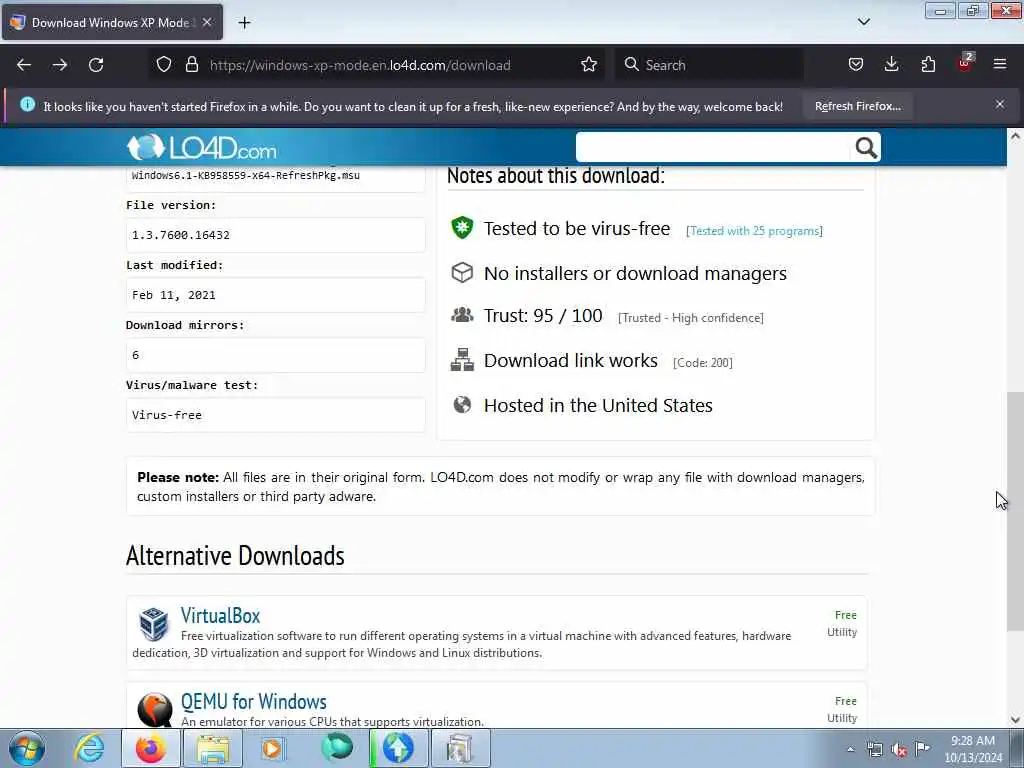The height and width of the screenshot is (768, 1024).
Task: Click the vertical scrollbar thumb
Action: click(1015, 511)
